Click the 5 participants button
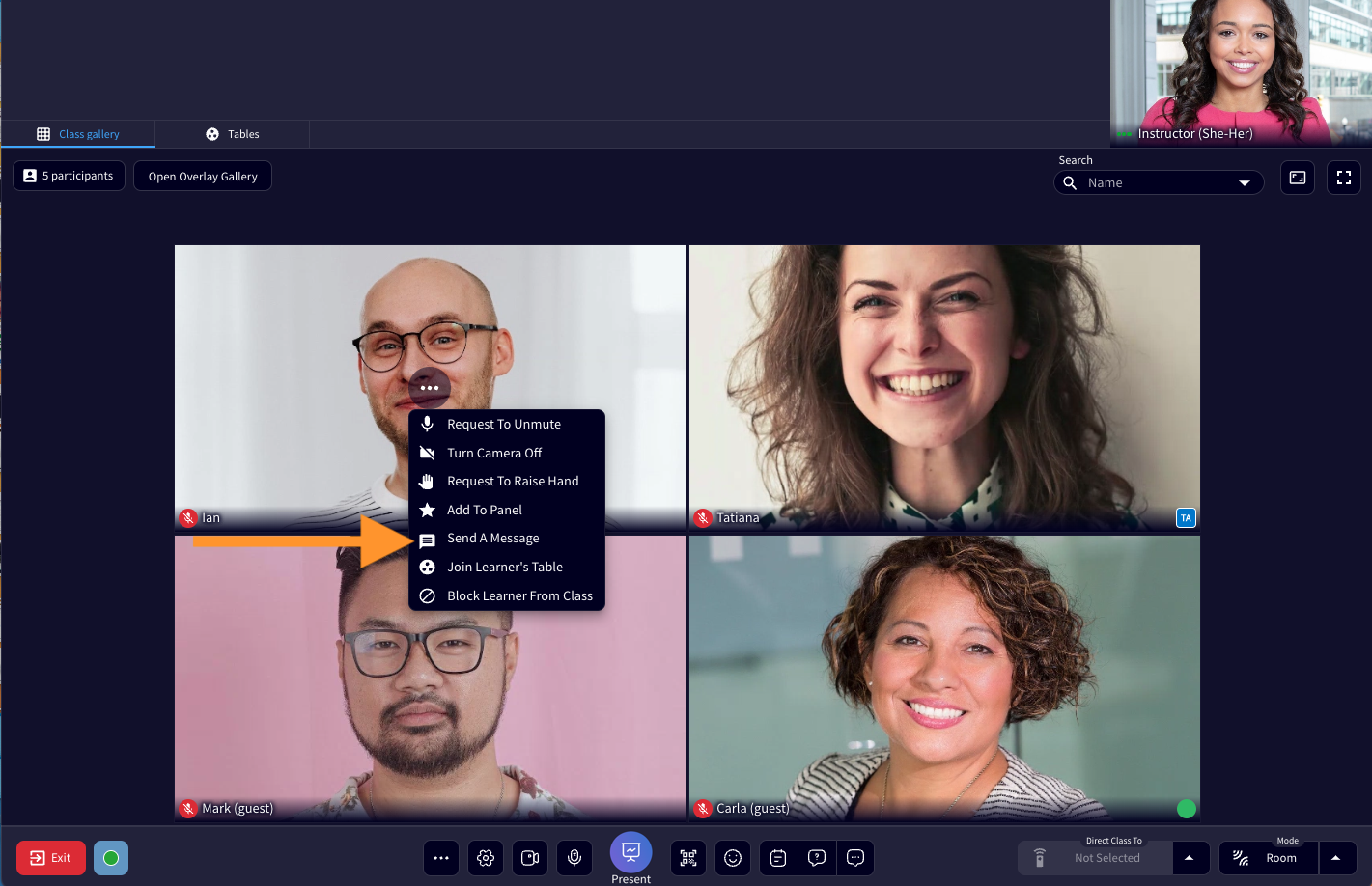 tap(69, 176)
